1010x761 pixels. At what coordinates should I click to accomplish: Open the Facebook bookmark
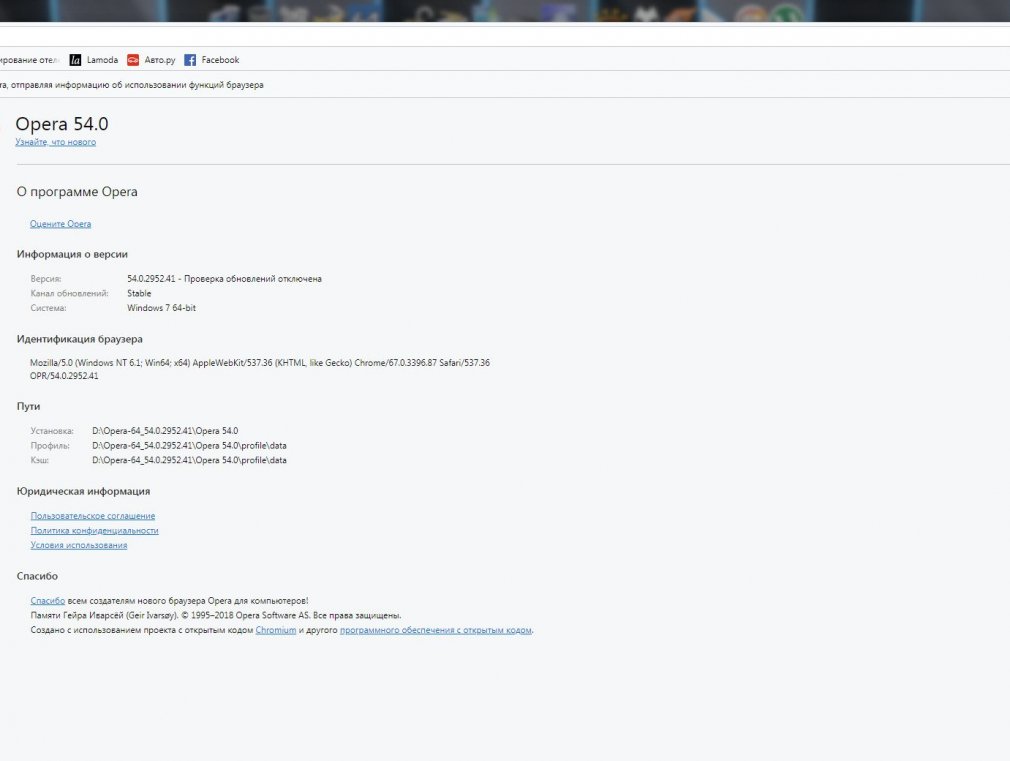pos(212,60)
